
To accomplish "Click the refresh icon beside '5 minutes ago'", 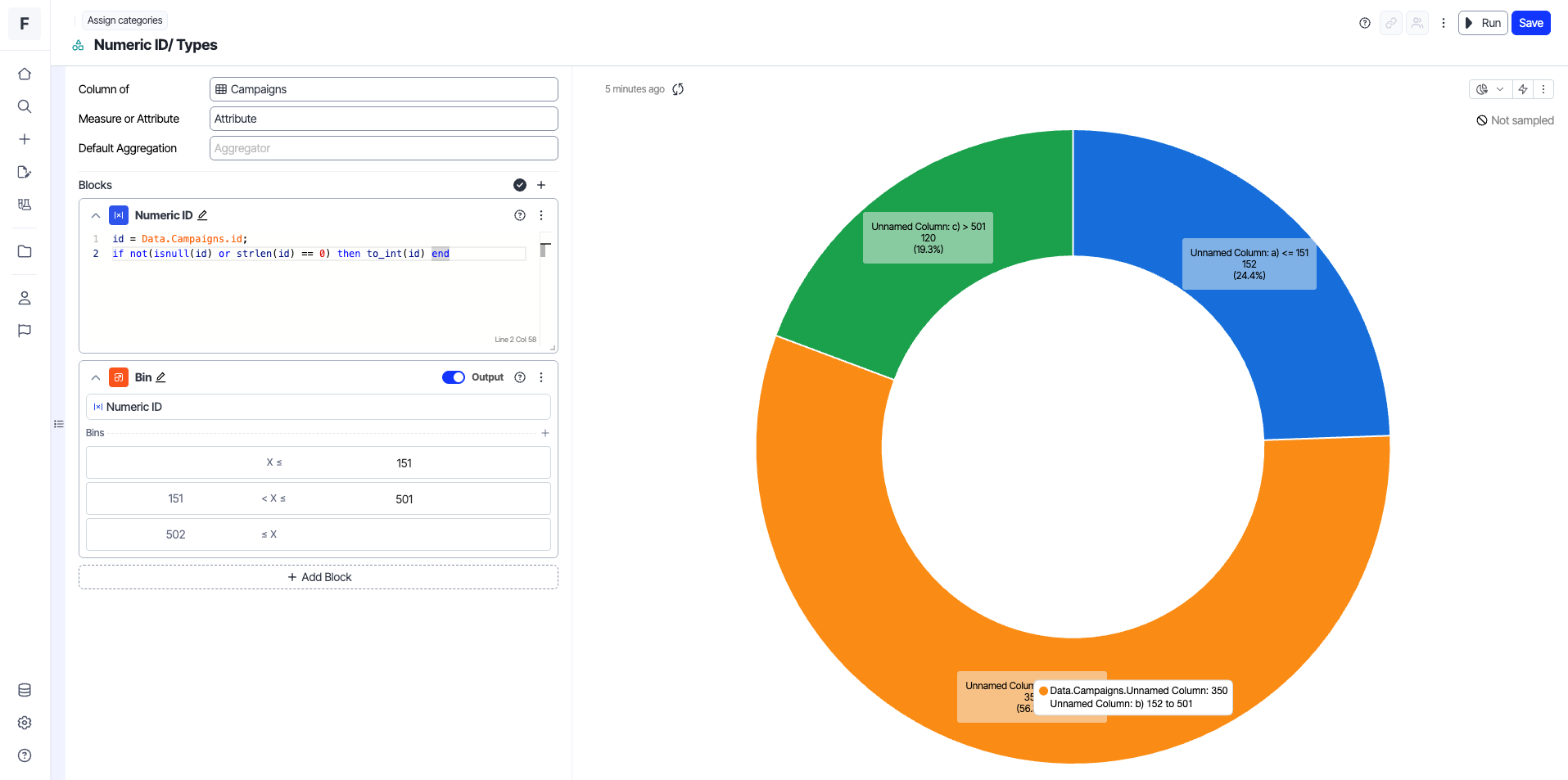I will [678, 89].
